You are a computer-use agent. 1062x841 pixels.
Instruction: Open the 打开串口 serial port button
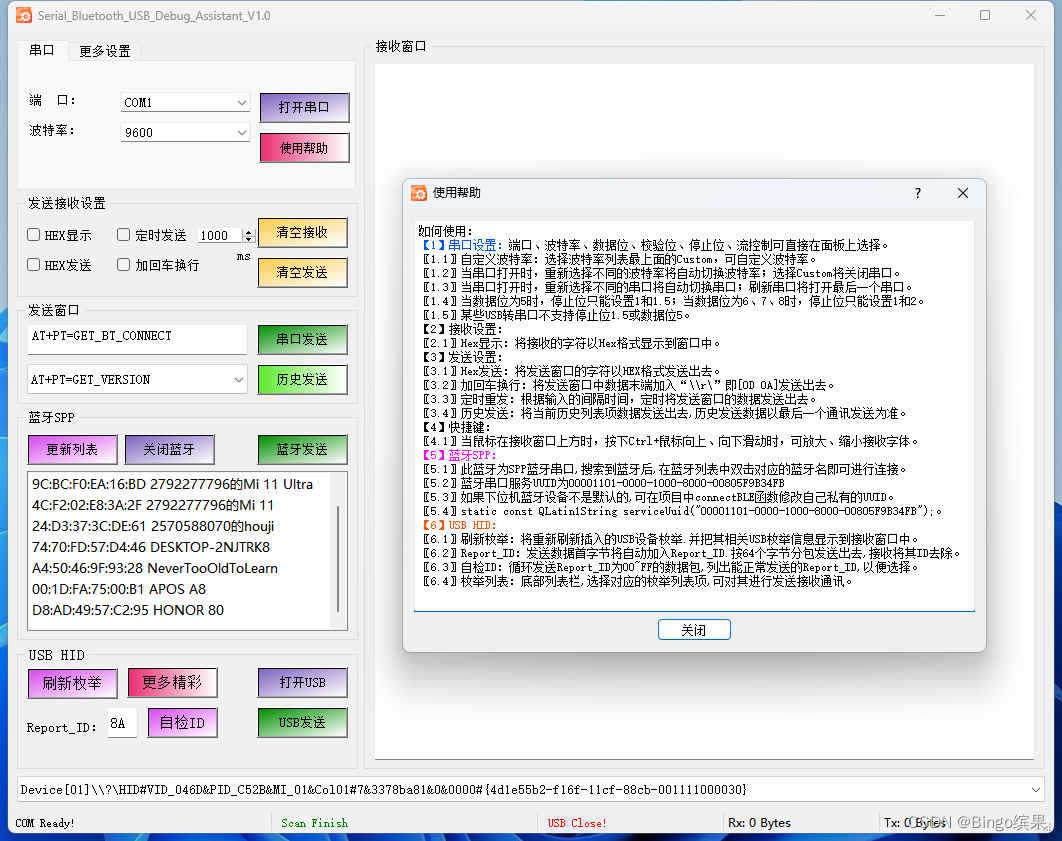coord(303,107)
